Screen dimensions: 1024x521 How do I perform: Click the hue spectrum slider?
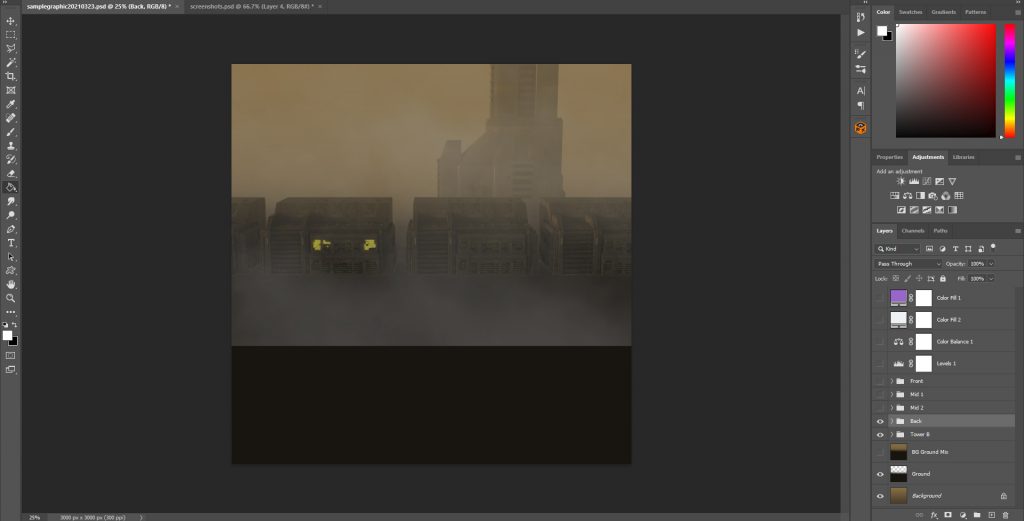click(1010, 81)
